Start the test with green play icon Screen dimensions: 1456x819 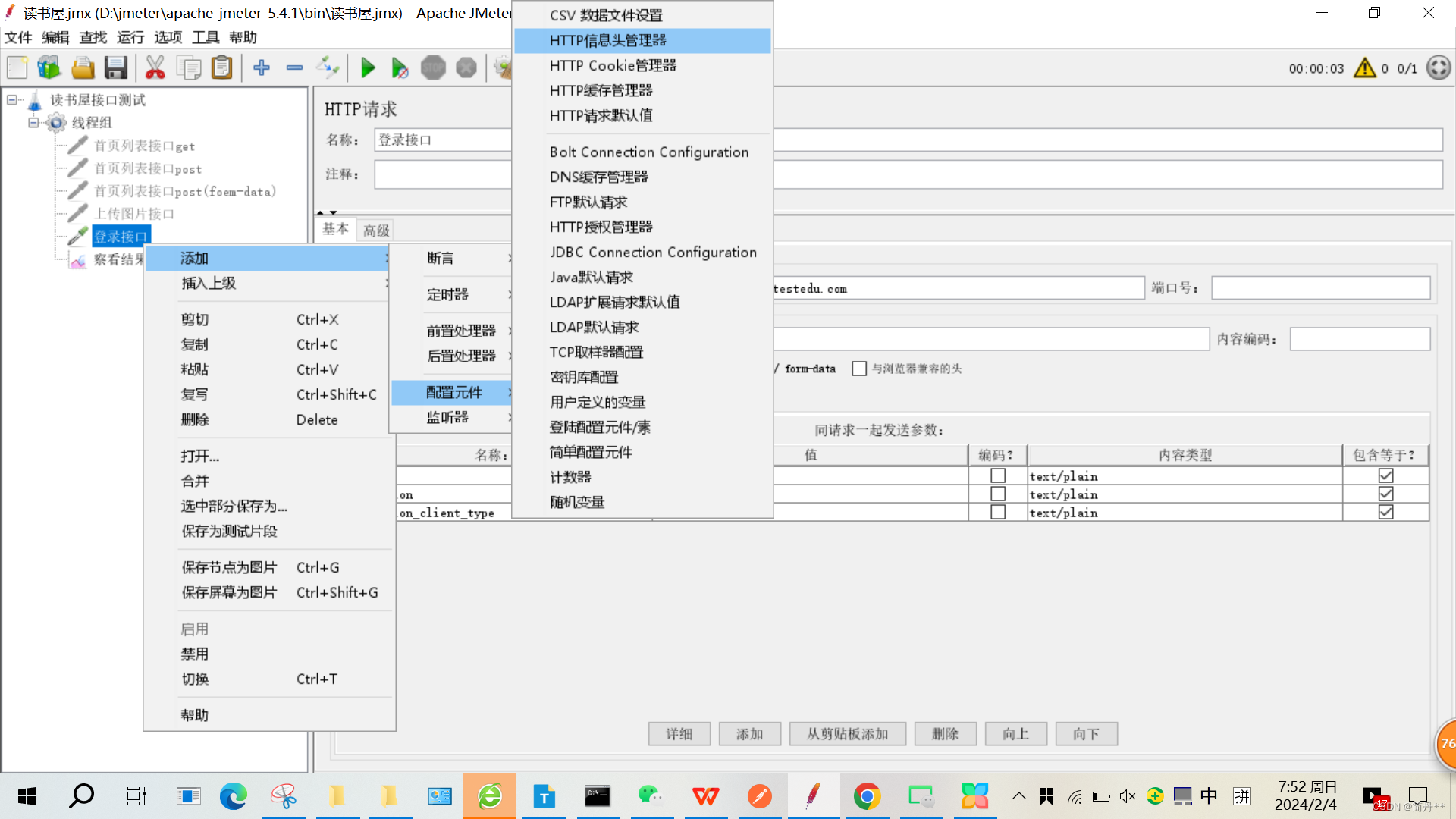368,68
